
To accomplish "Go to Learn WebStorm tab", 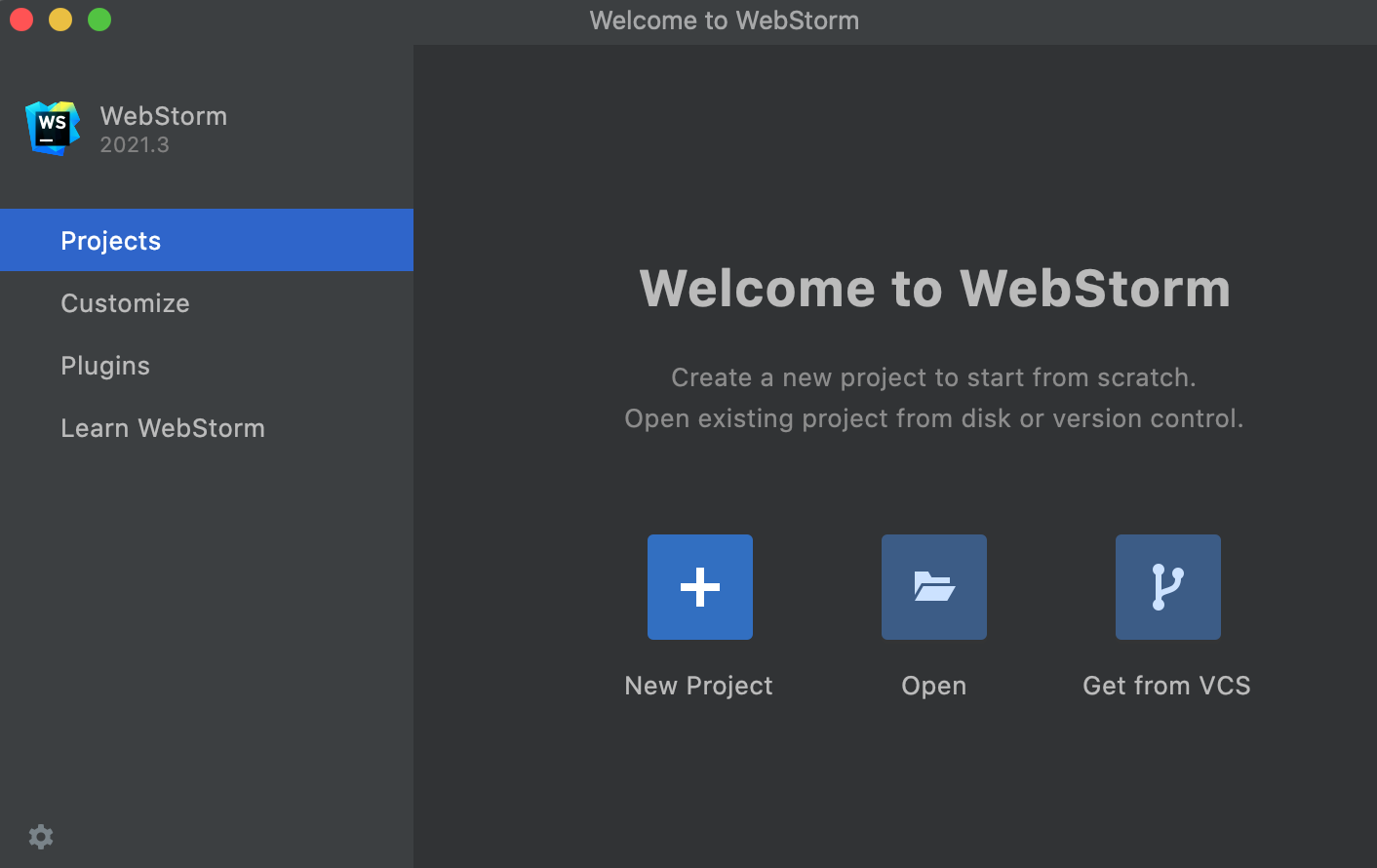I will [x=207, y=427].
